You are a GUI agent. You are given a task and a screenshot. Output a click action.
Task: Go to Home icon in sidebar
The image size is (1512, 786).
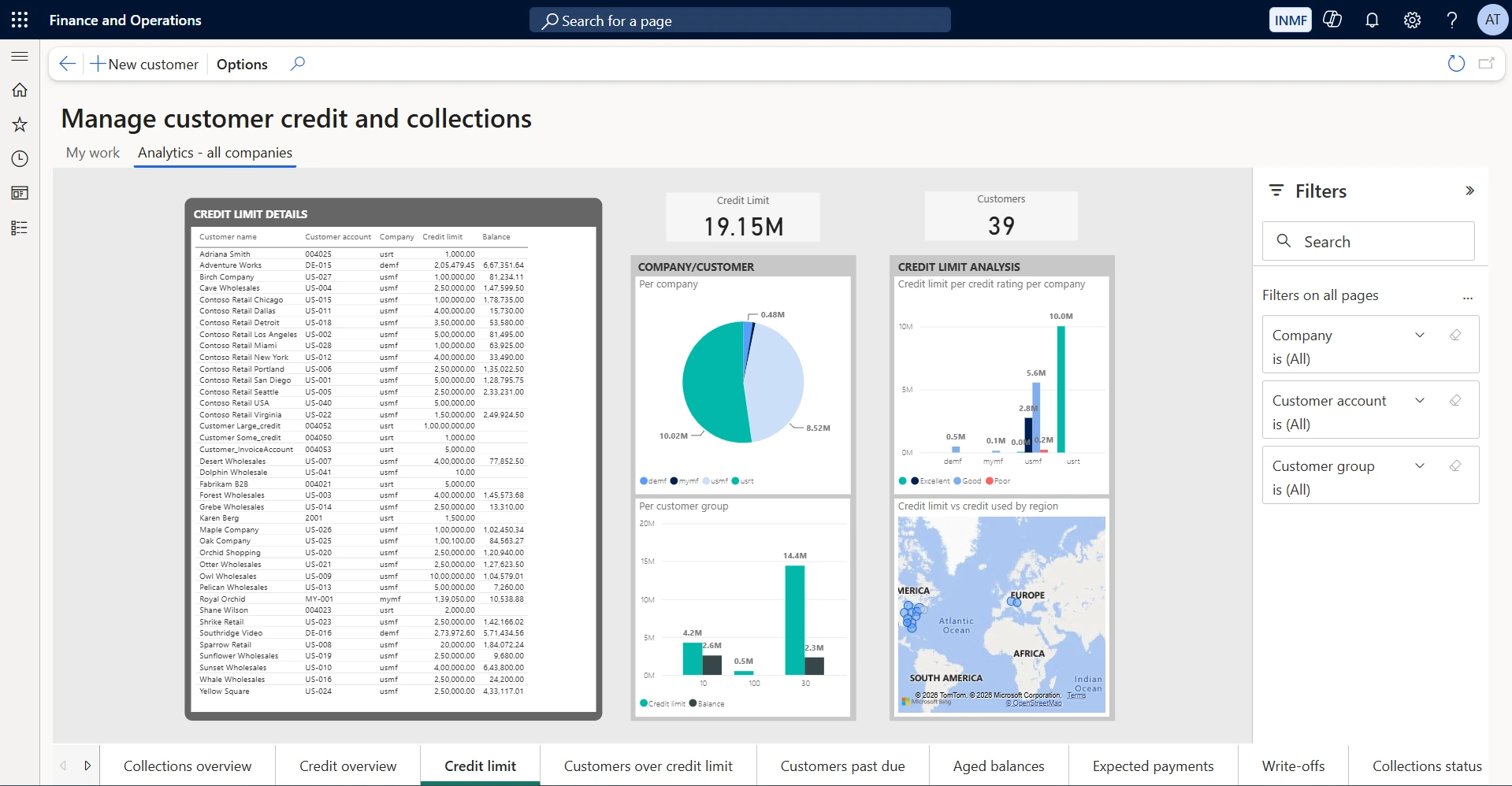(x=20, y=91)
